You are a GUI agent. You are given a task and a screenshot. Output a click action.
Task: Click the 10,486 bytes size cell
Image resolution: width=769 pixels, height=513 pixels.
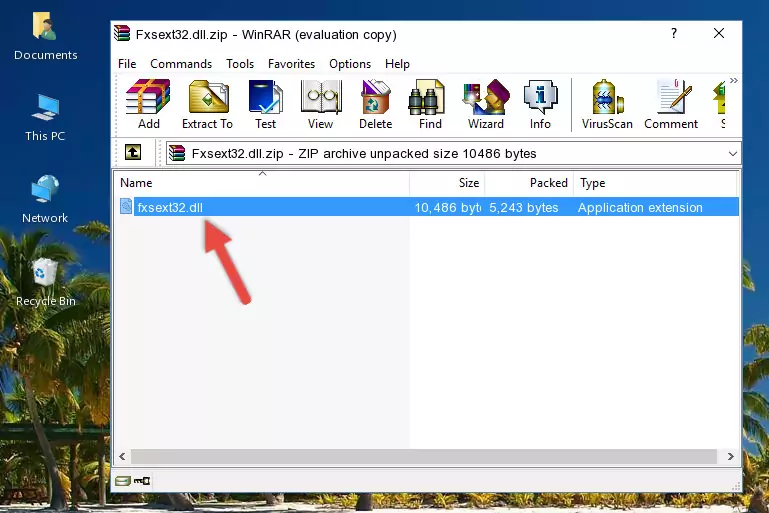tap(447, 208)
